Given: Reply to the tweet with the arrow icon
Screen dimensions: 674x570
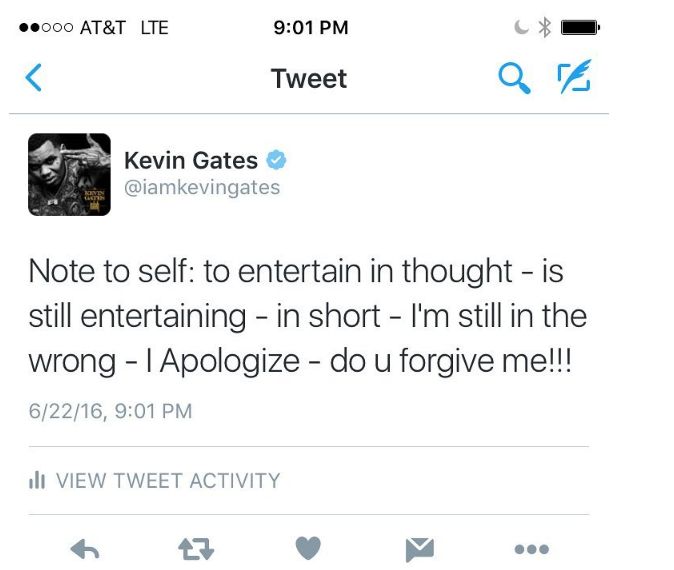Looking at the screenshot, I should click(x=85, y=549).
